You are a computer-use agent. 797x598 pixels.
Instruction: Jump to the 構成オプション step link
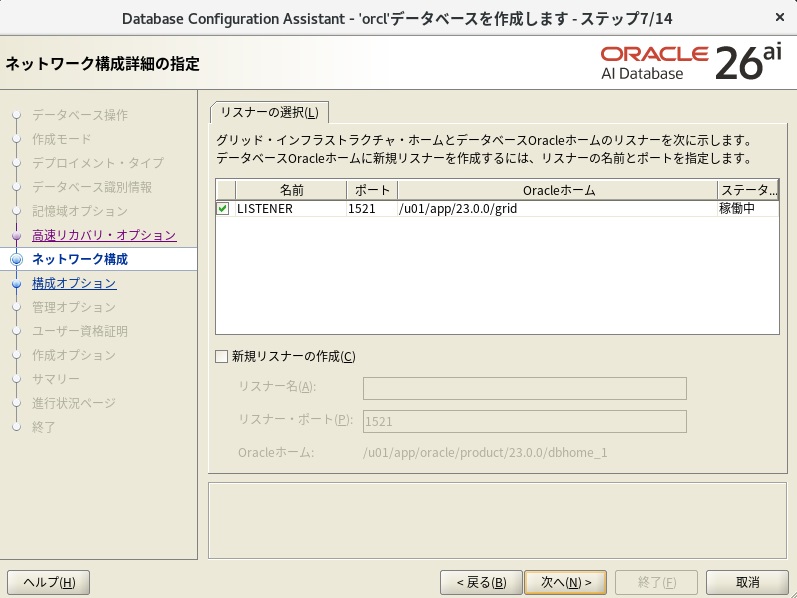pos(74,283)
